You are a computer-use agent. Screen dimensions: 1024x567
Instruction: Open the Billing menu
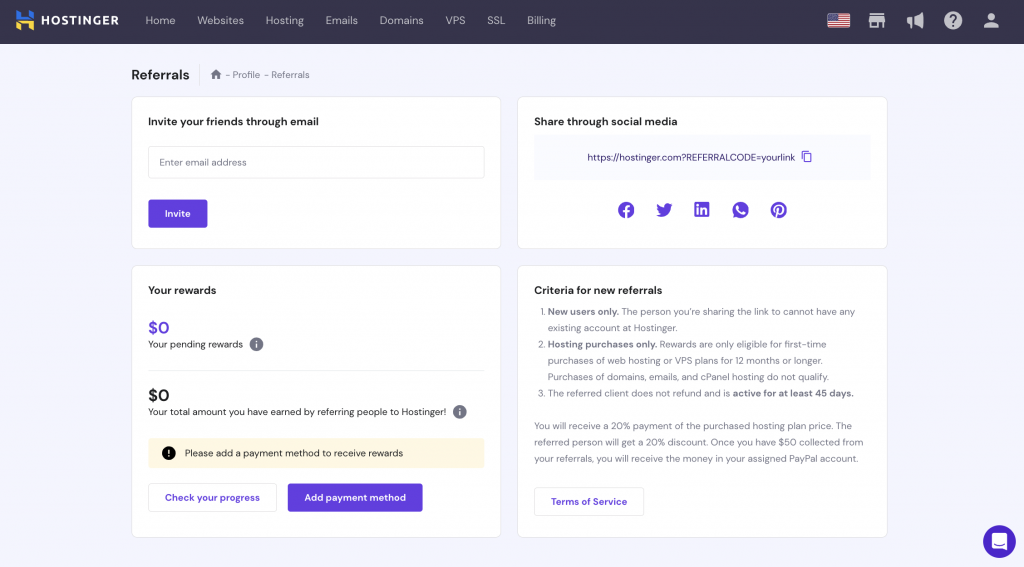(x=541, y=20)
